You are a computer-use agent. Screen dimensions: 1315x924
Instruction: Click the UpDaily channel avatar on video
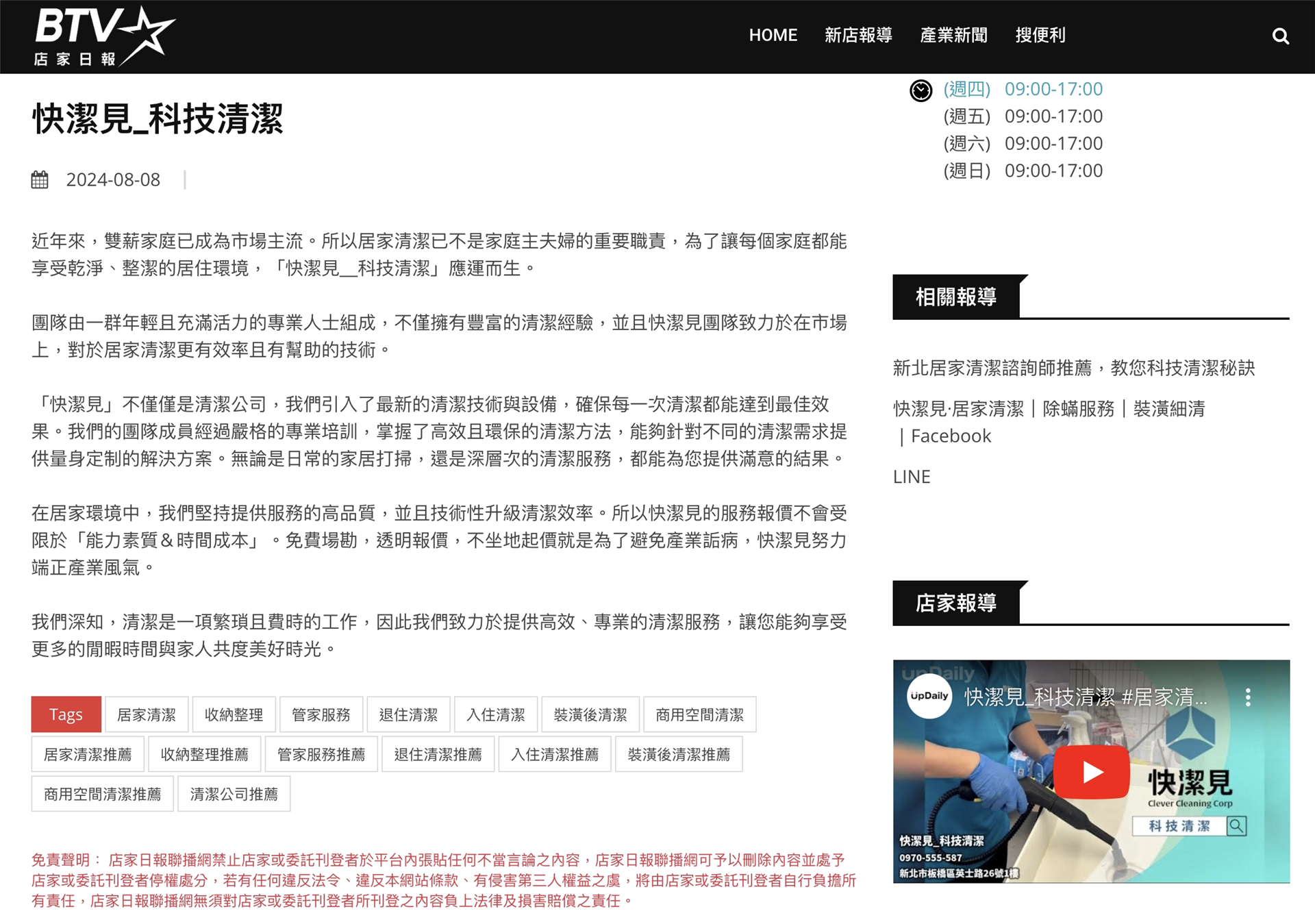929,696
